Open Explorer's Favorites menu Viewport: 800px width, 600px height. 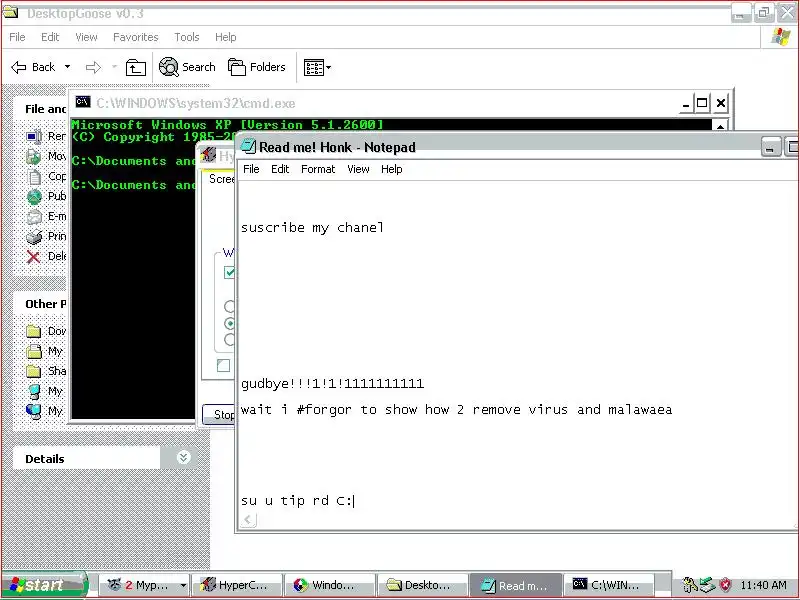tap(136, 37)
